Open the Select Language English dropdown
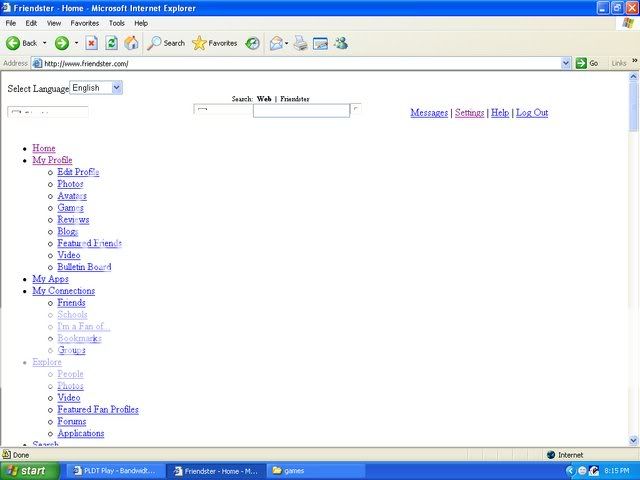Image resolution: width=640 pixels, height=480 pixels. [96, 88]
